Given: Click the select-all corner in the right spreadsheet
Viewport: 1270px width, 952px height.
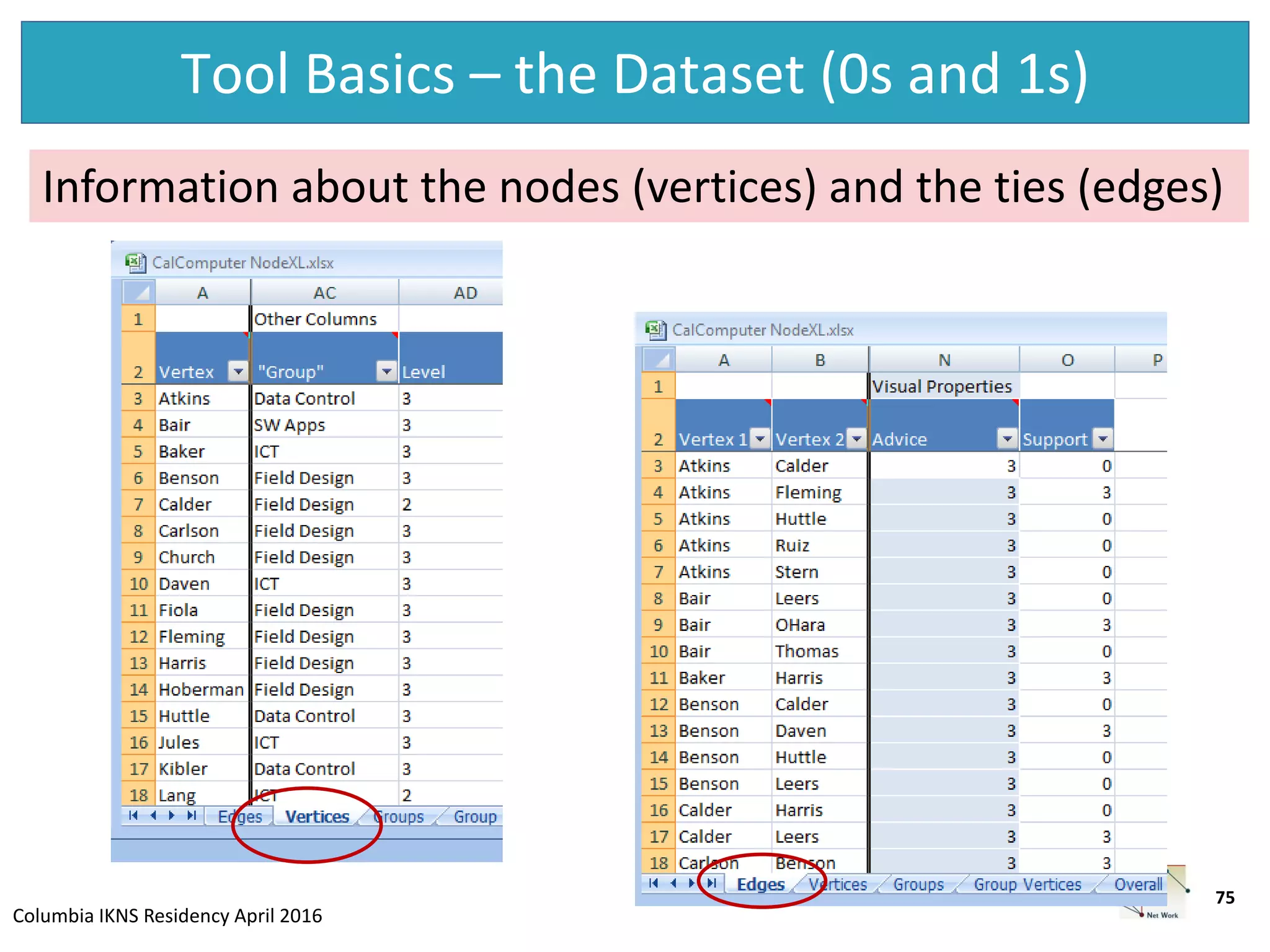Looking at the screenshot, I should (x=658, y=359).
